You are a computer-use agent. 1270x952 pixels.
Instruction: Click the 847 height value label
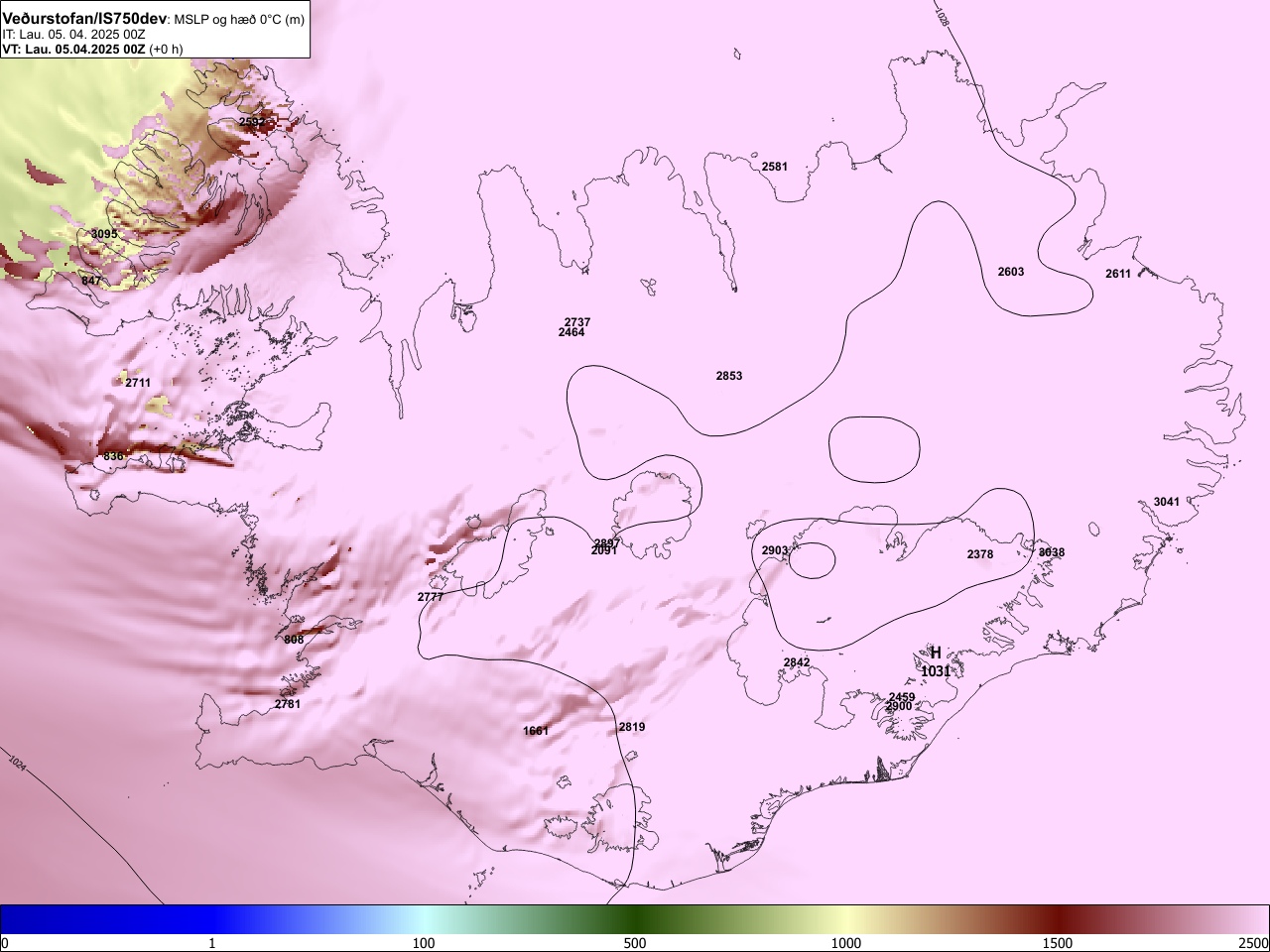click(x=91, y=281)
